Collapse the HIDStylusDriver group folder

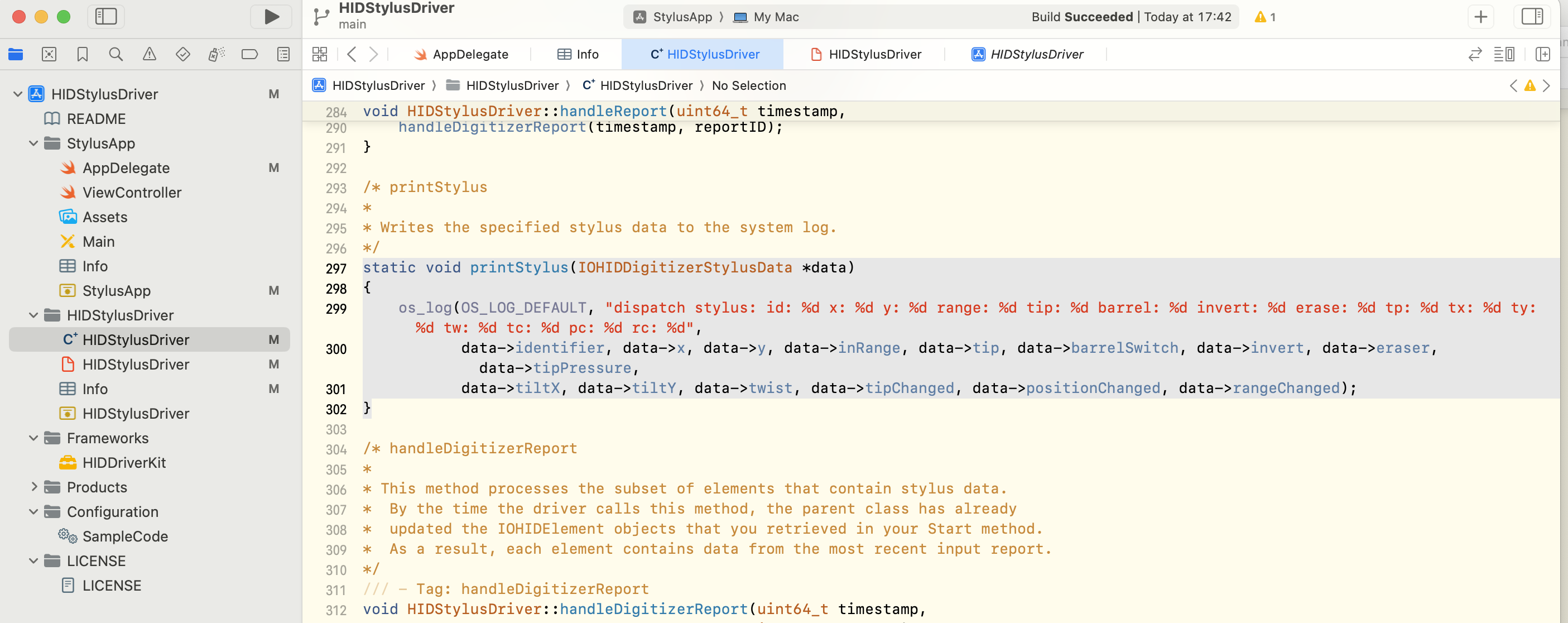coord(33,315)
